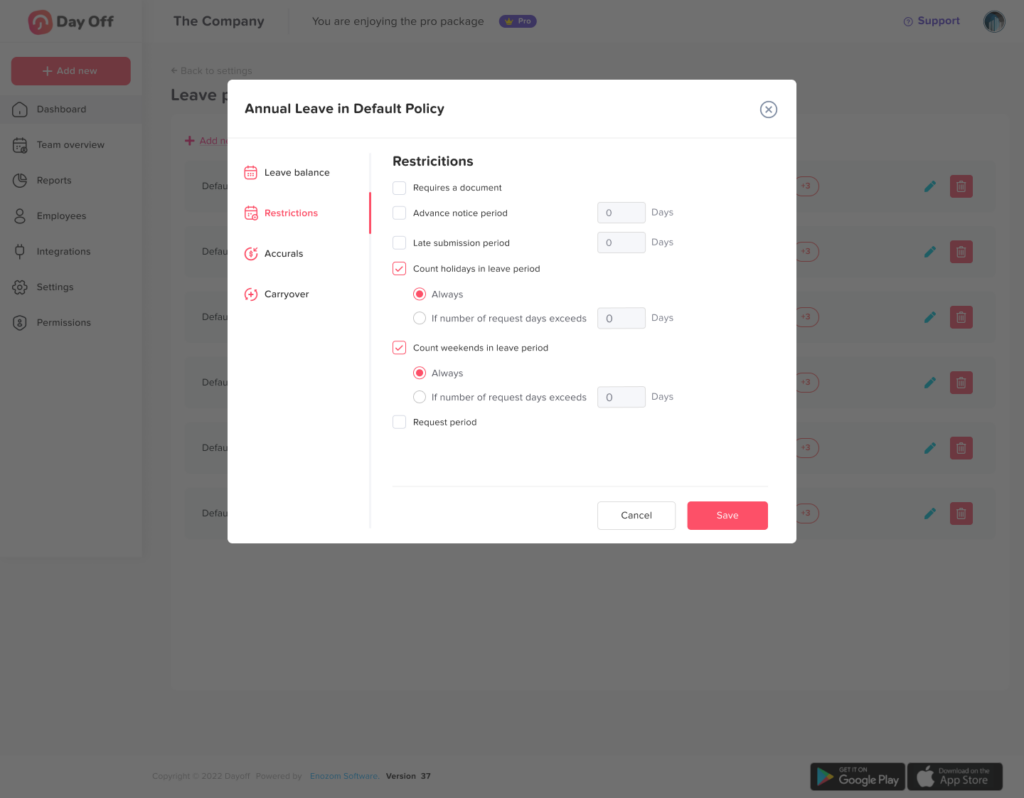Click the Late submission days field
This screenshot has height=798, width=1024.
click(x=621, y=242)
